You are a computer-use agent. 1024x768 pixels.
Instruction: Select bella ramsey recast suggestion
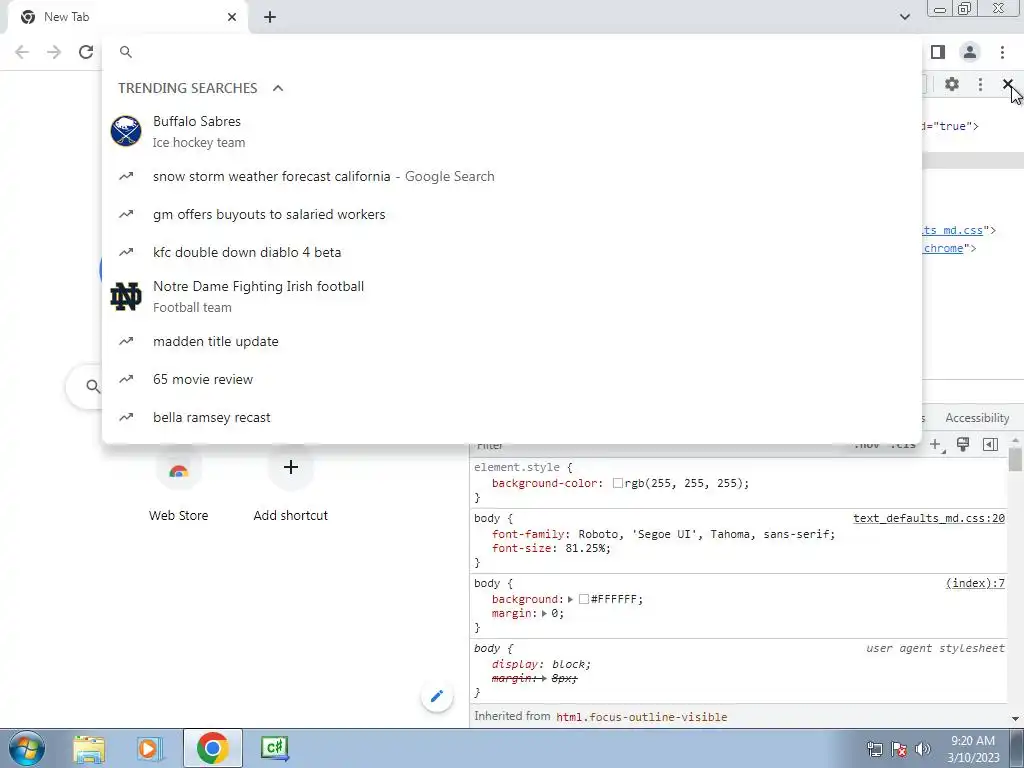coord(512,417)
